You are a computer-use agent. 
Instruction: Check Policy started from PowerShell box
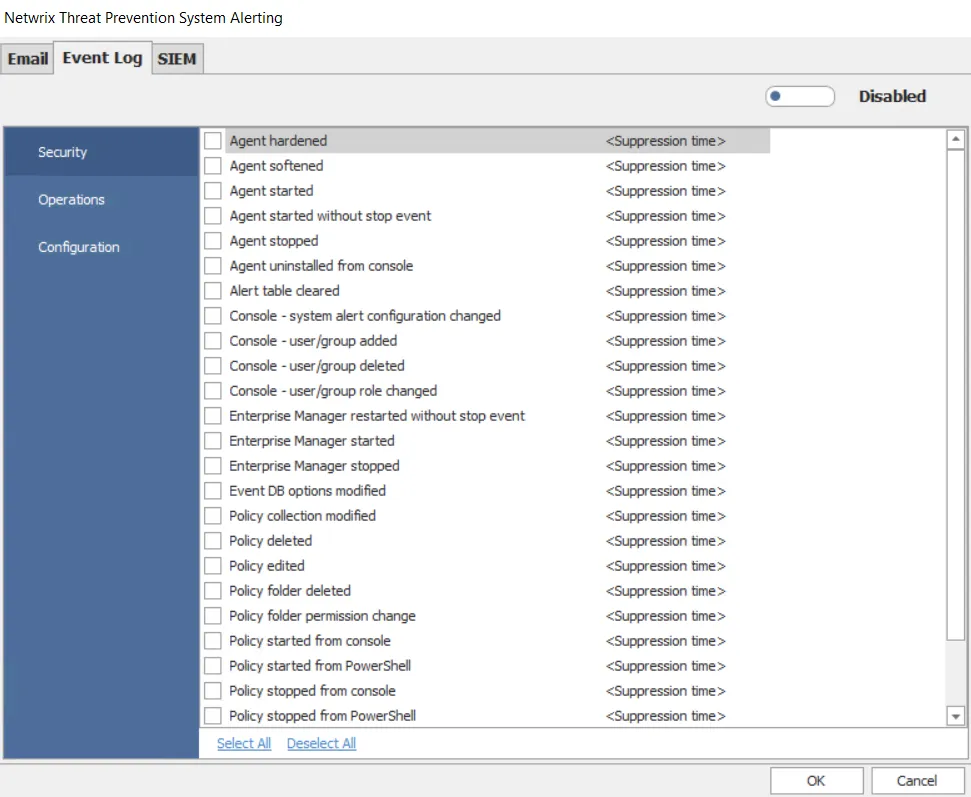212,666
